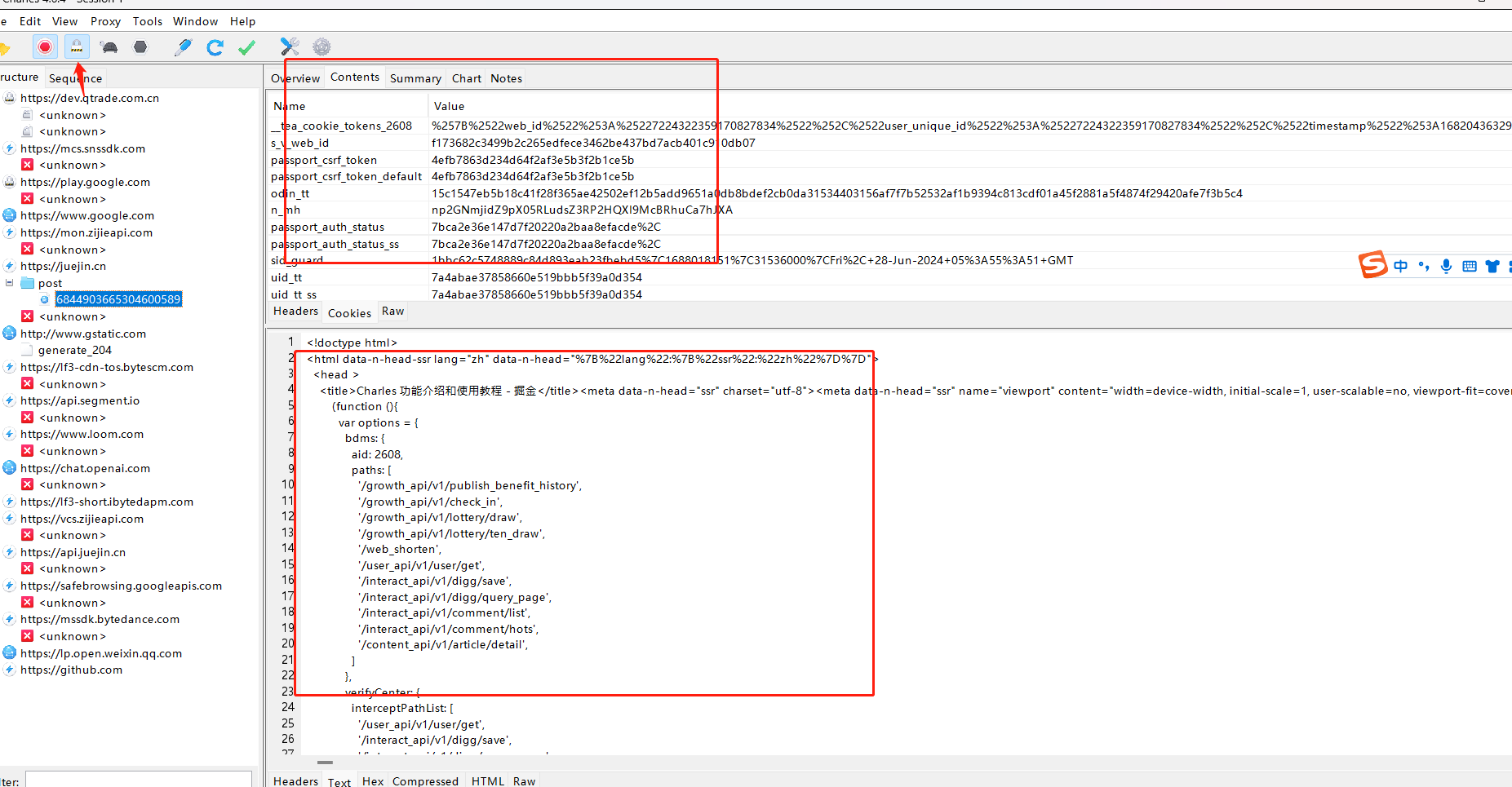Open Tools via the wrench-screwdriver icon

(x=290, y=47)
